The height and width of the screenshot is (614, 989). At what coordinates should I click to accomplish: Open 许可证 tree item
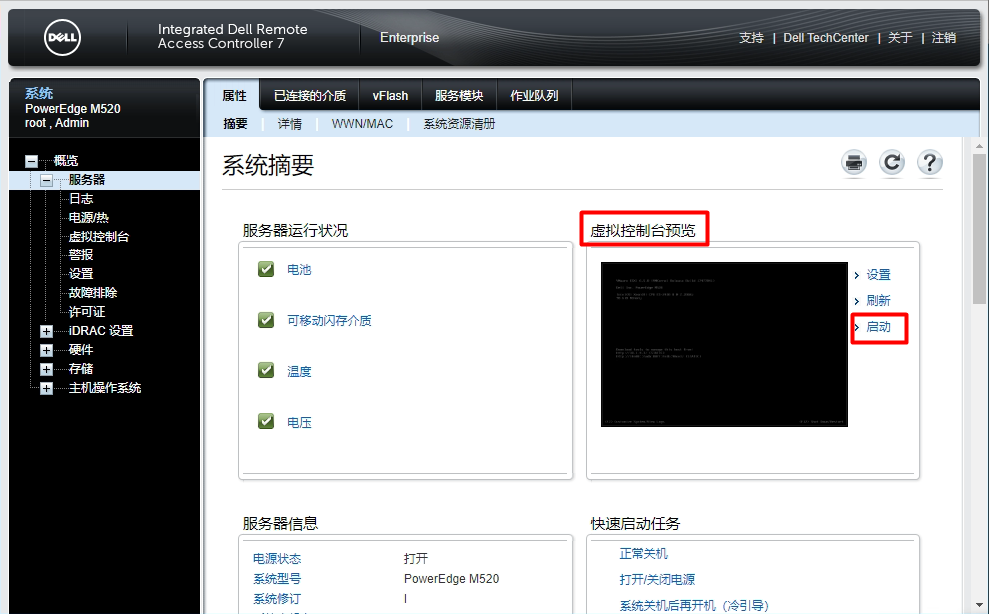[86, 312]
